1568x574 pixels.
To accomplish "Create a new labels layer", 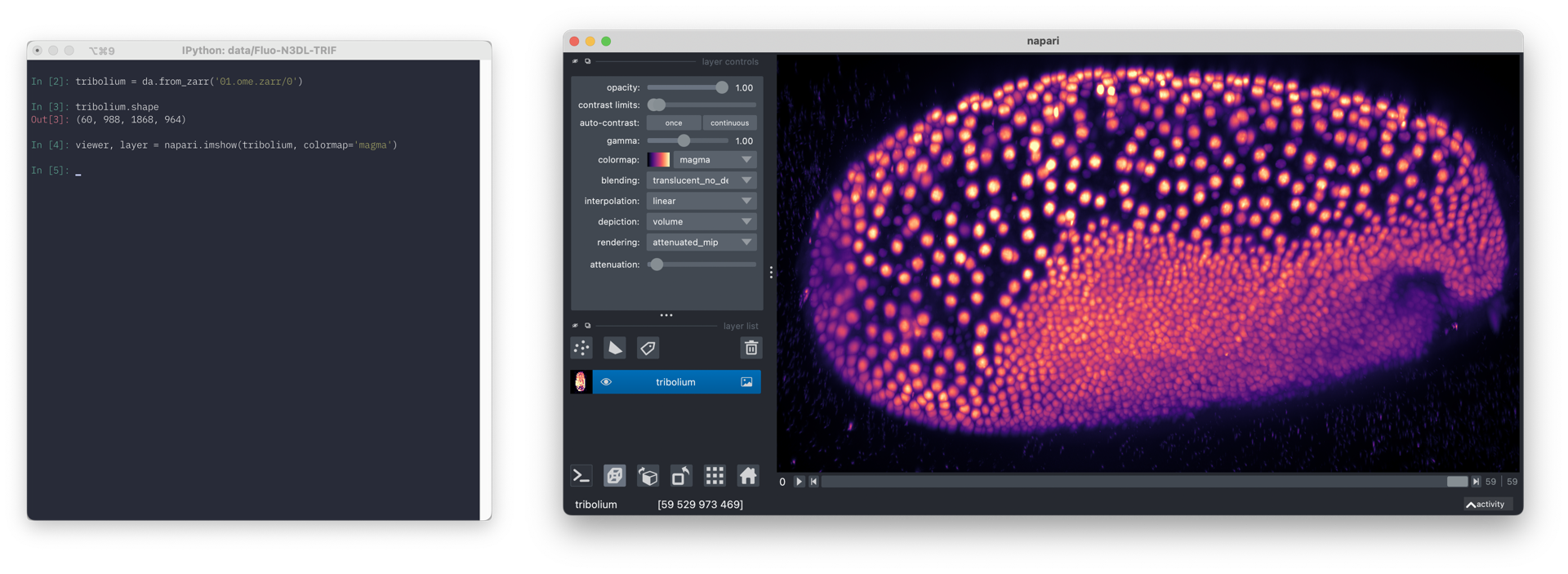I will (648, 348).
